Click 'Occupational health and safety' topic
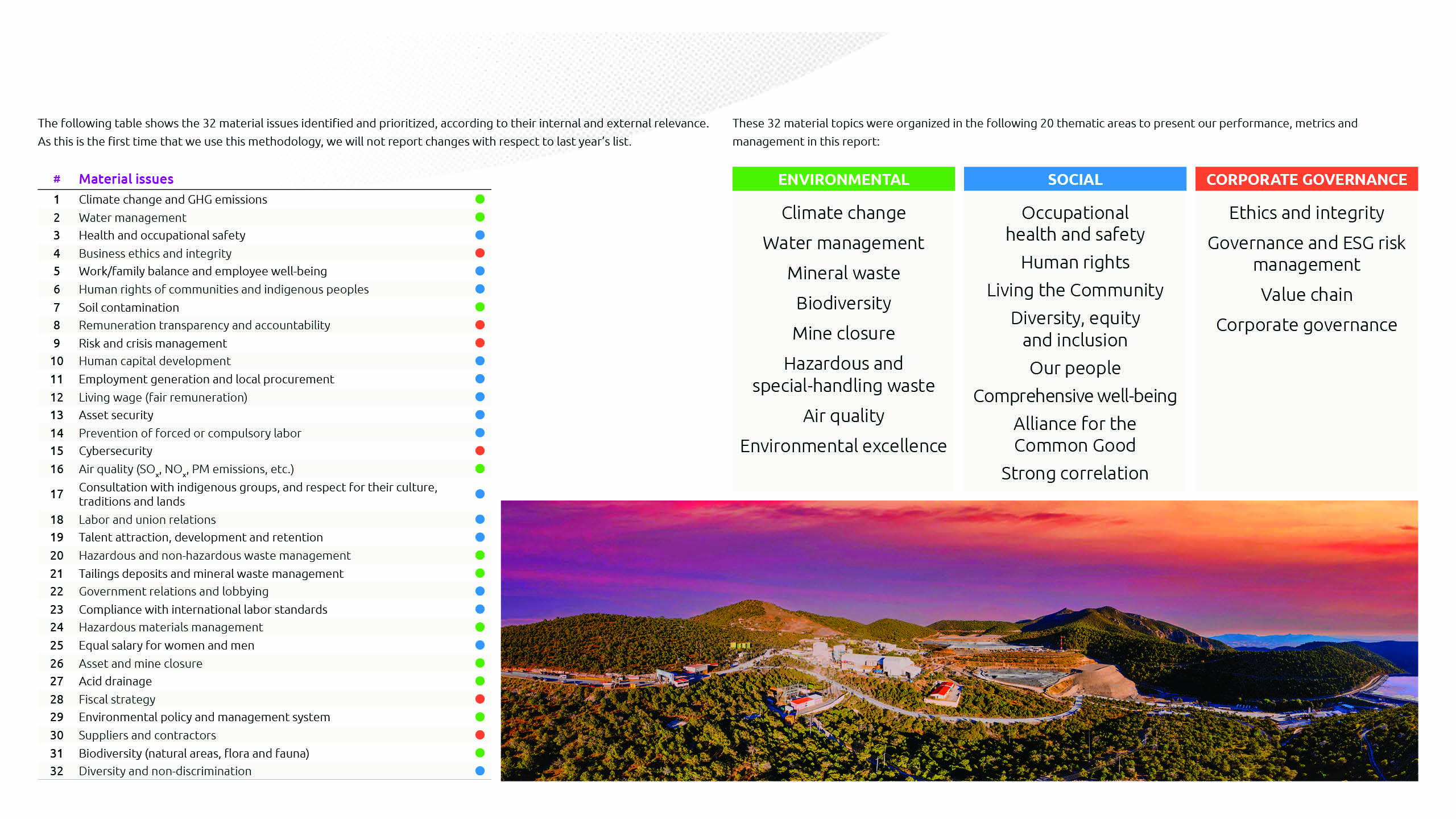The image size is (1456, 819). (1075, 224)
